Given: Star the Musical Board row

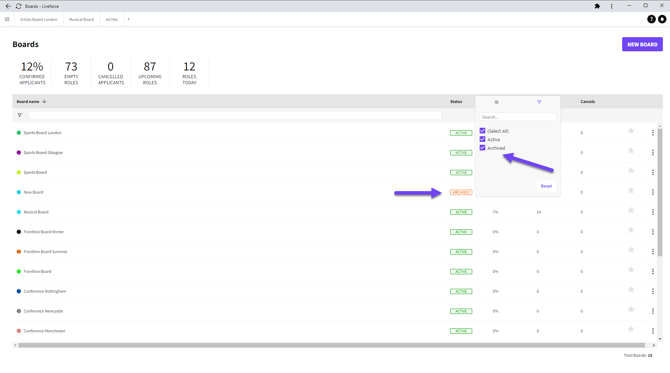Looking at the screenshot, I should click(x=631, y=210).
